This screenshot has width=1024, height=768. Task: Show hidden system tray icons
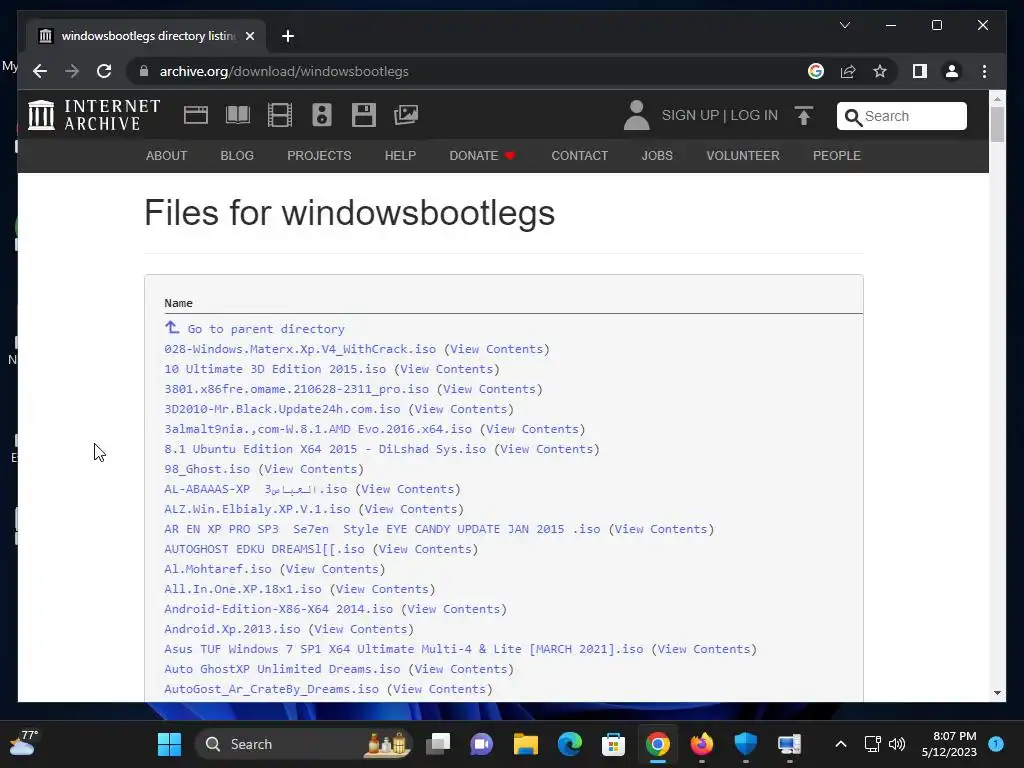click(840, 744)
